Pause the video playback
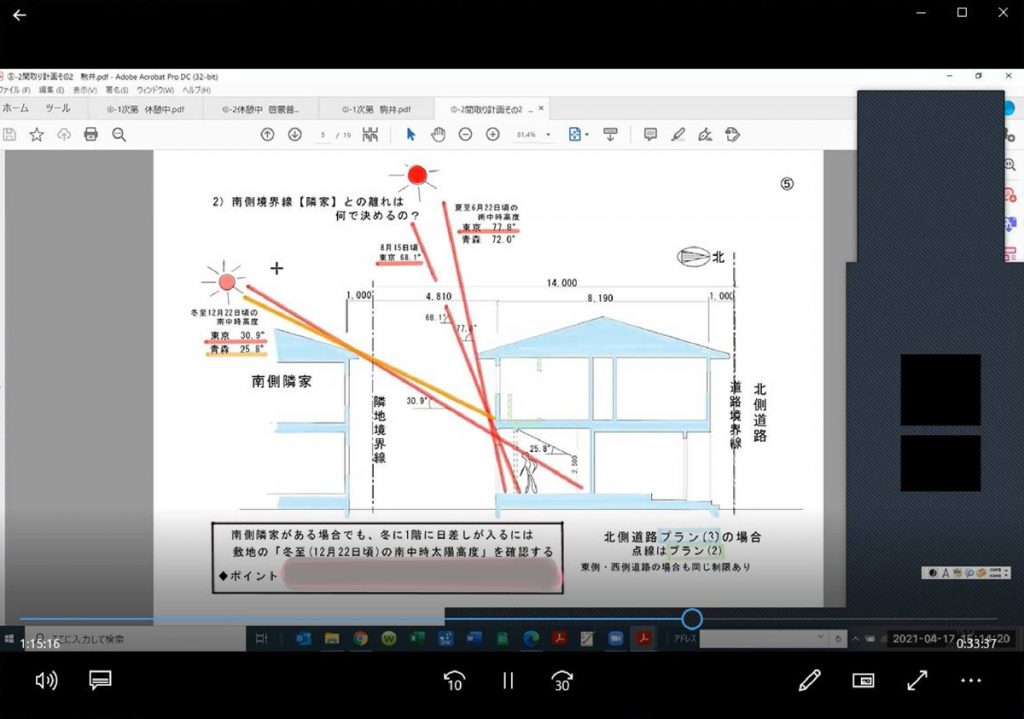 tap(508, 680)
